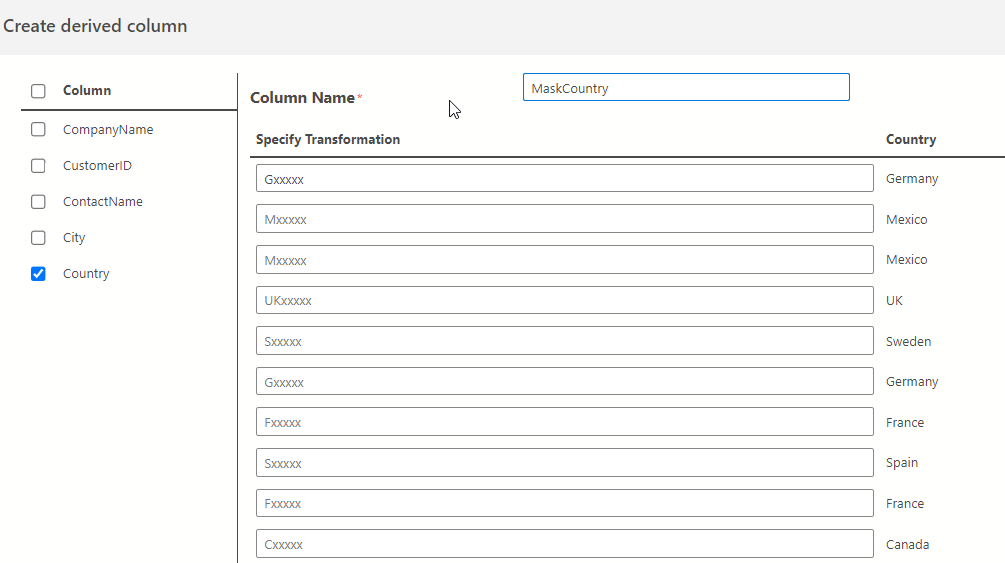Select the first France row transformation field
Image resolution: width=1005 pixels, height=563 pixels.
[x=564, y=422]
